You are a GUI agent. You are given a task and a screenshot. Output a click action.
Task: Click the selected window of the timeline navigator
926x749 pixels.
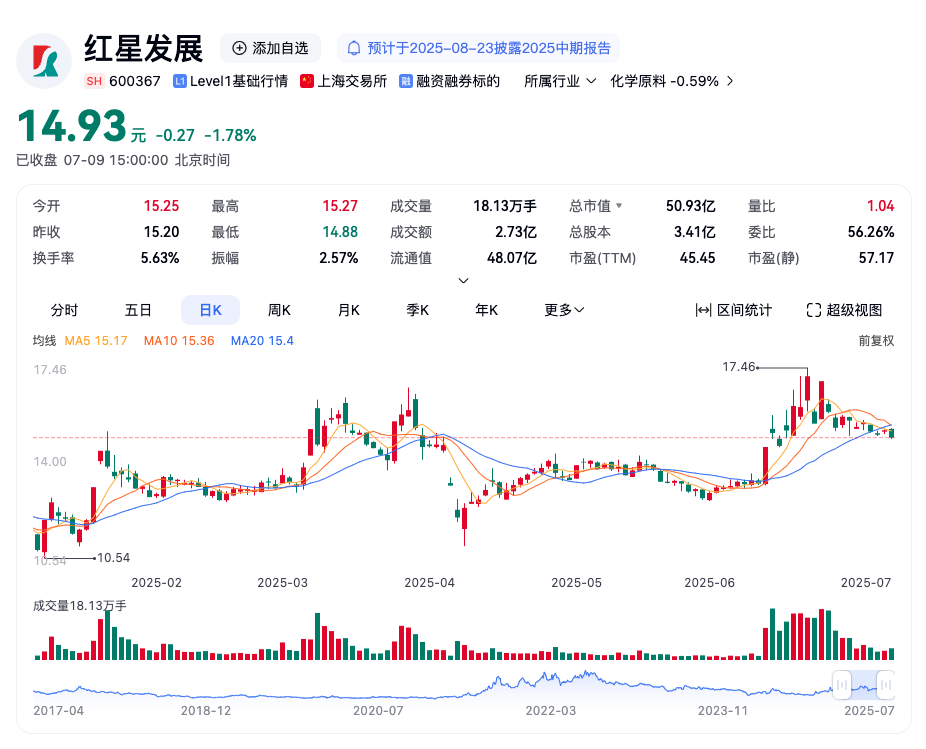(x=863, y=685)
